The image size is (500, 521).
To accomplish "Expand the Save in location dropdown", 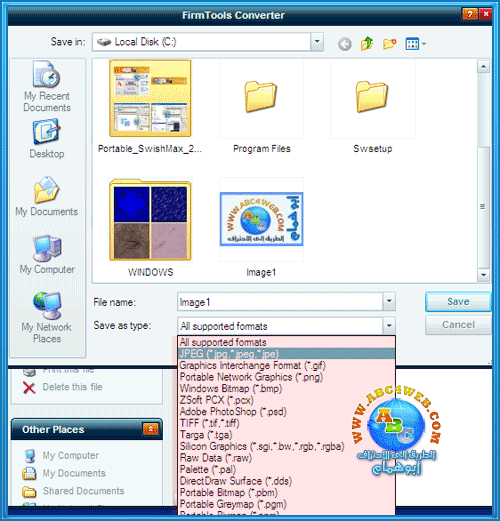I will [x=317, y=42].
